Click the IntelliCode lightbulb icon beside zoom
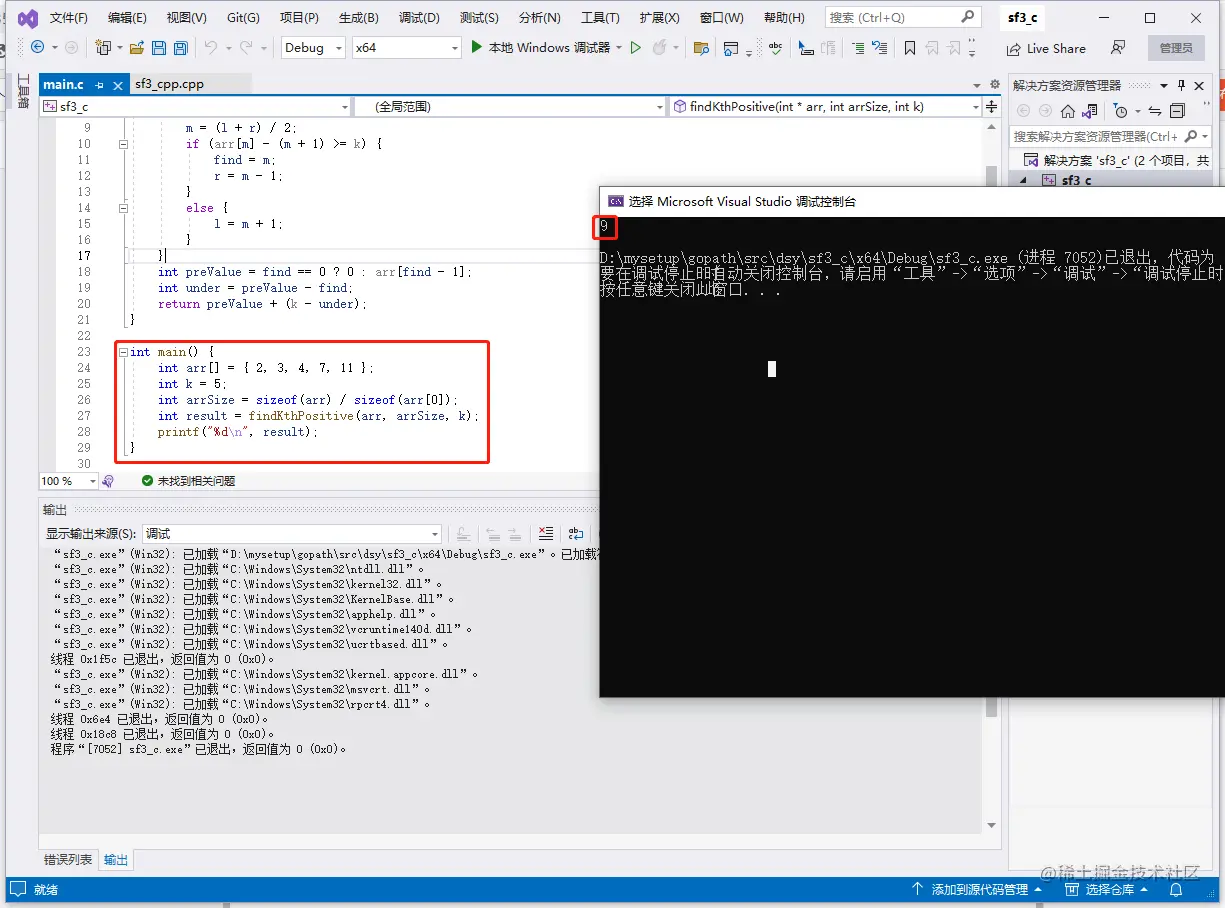Screen dimensions: 1225x908 click(x=108, y=481)
